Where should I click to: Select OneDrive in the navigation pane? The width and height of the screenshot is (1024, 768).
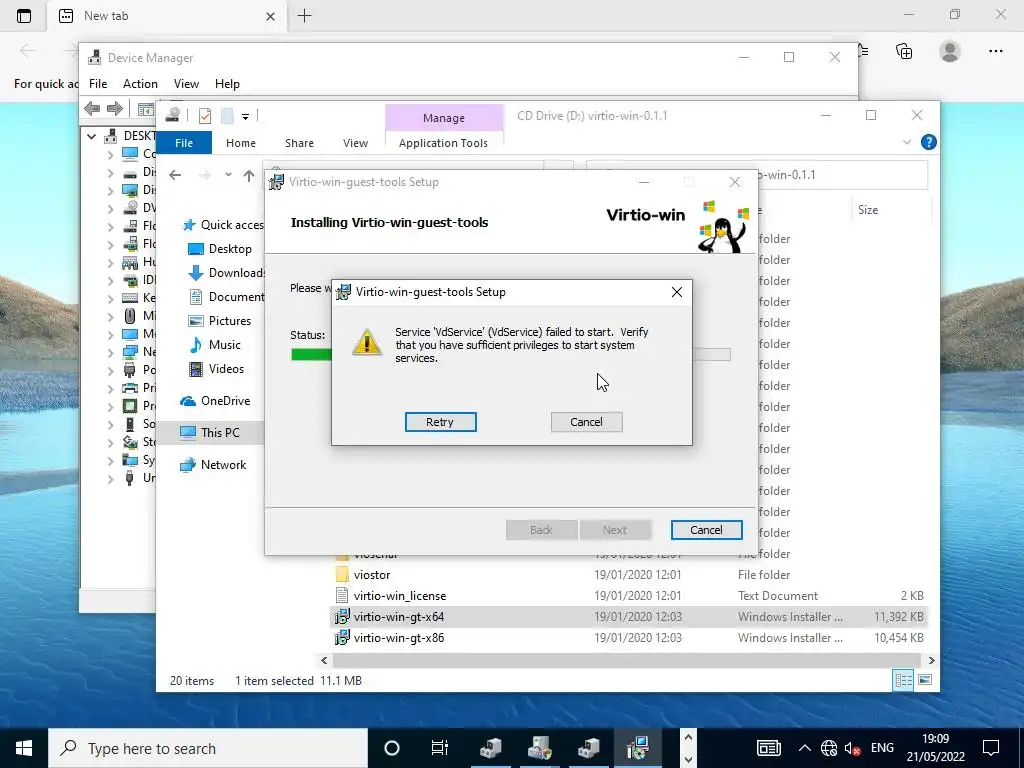(x=216, y=401)
